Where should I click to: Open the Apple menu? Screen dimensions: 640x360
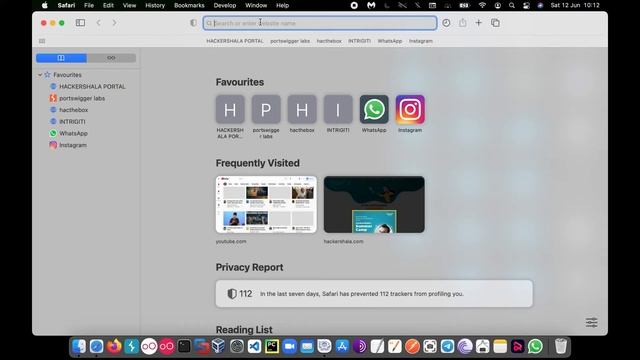pyautogui.click(x=44, y=5)
